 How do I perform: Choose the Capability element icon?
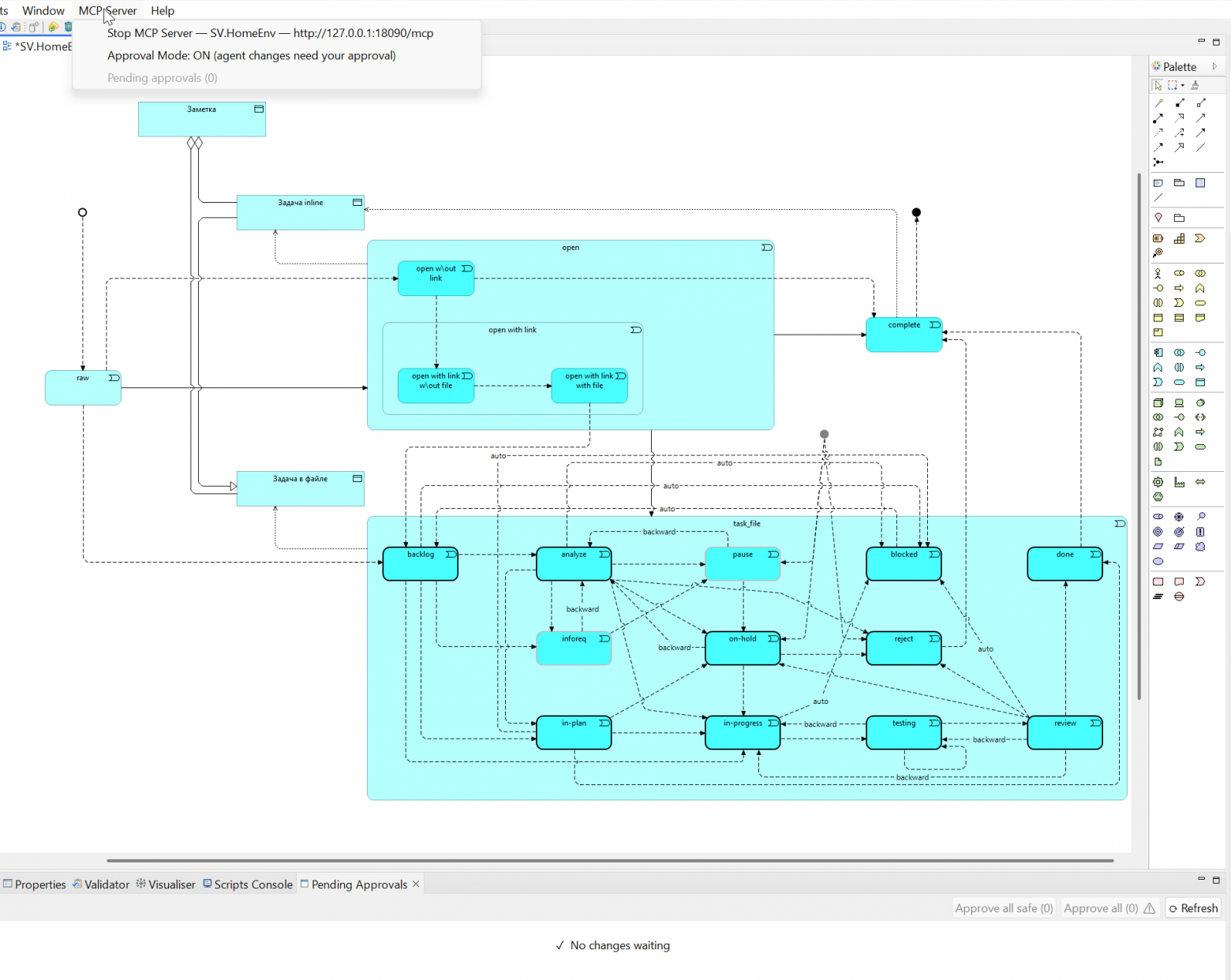coord(1180,238)
